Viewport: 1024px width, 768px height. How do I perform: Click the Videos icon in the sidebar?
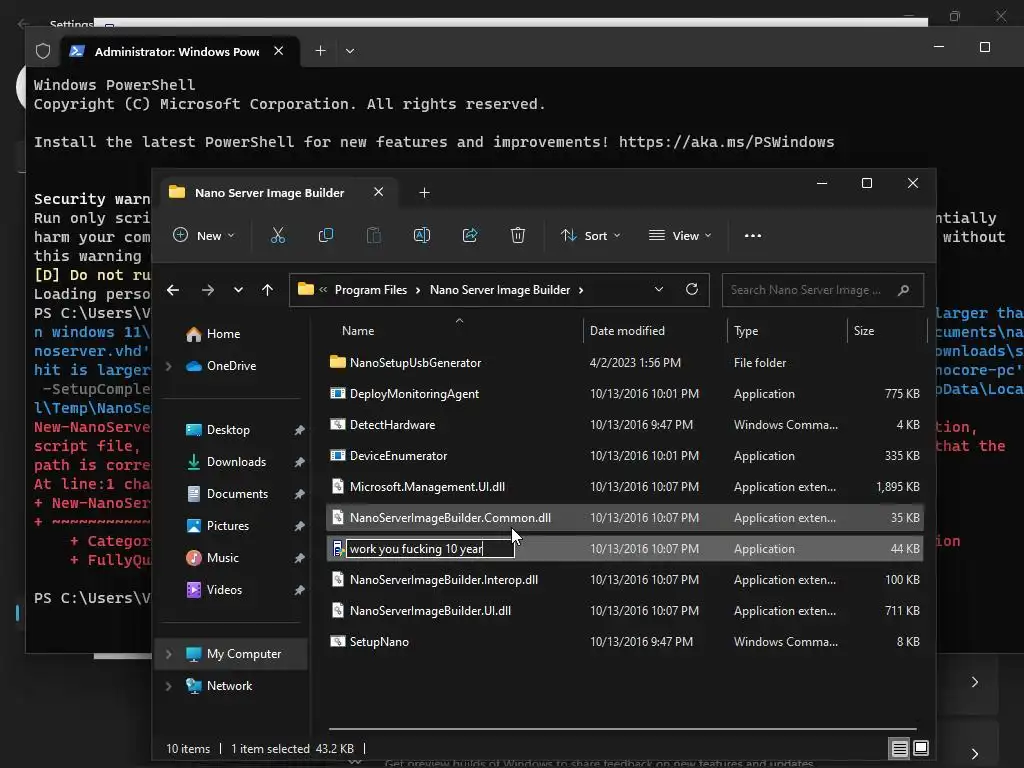point(194,590)
